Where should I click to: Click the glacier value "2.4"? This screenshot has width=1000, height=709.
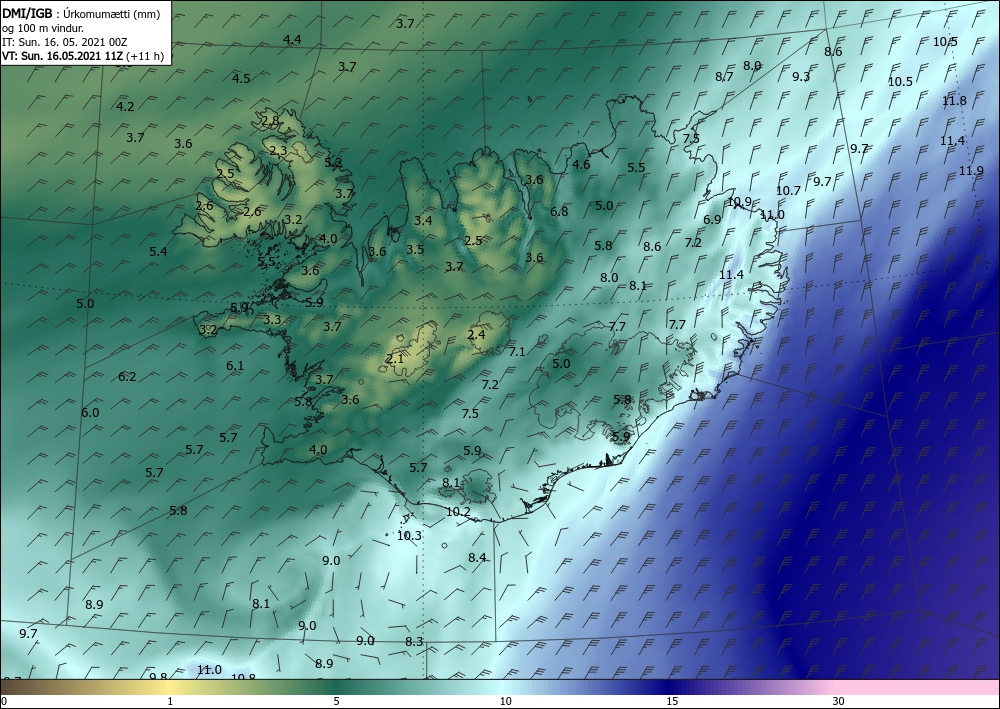pos(476,334)
